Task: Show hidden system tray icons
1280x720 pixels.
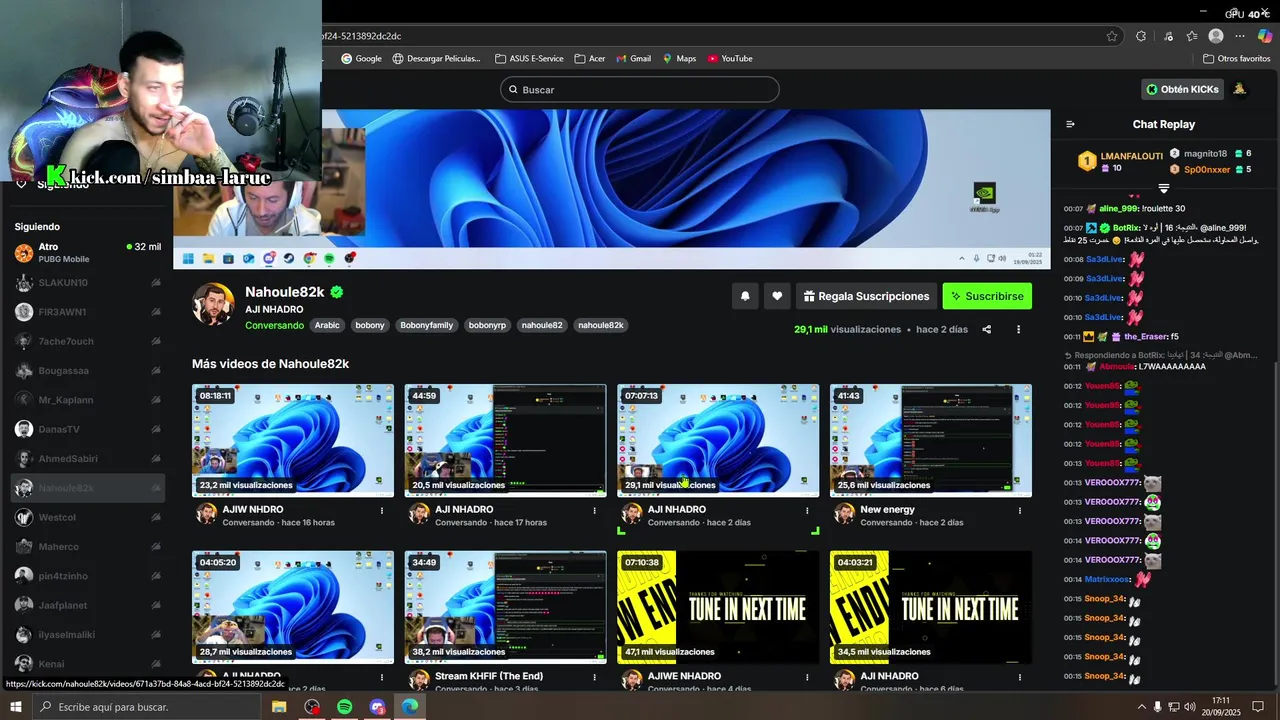Action: pos(1141,707)
